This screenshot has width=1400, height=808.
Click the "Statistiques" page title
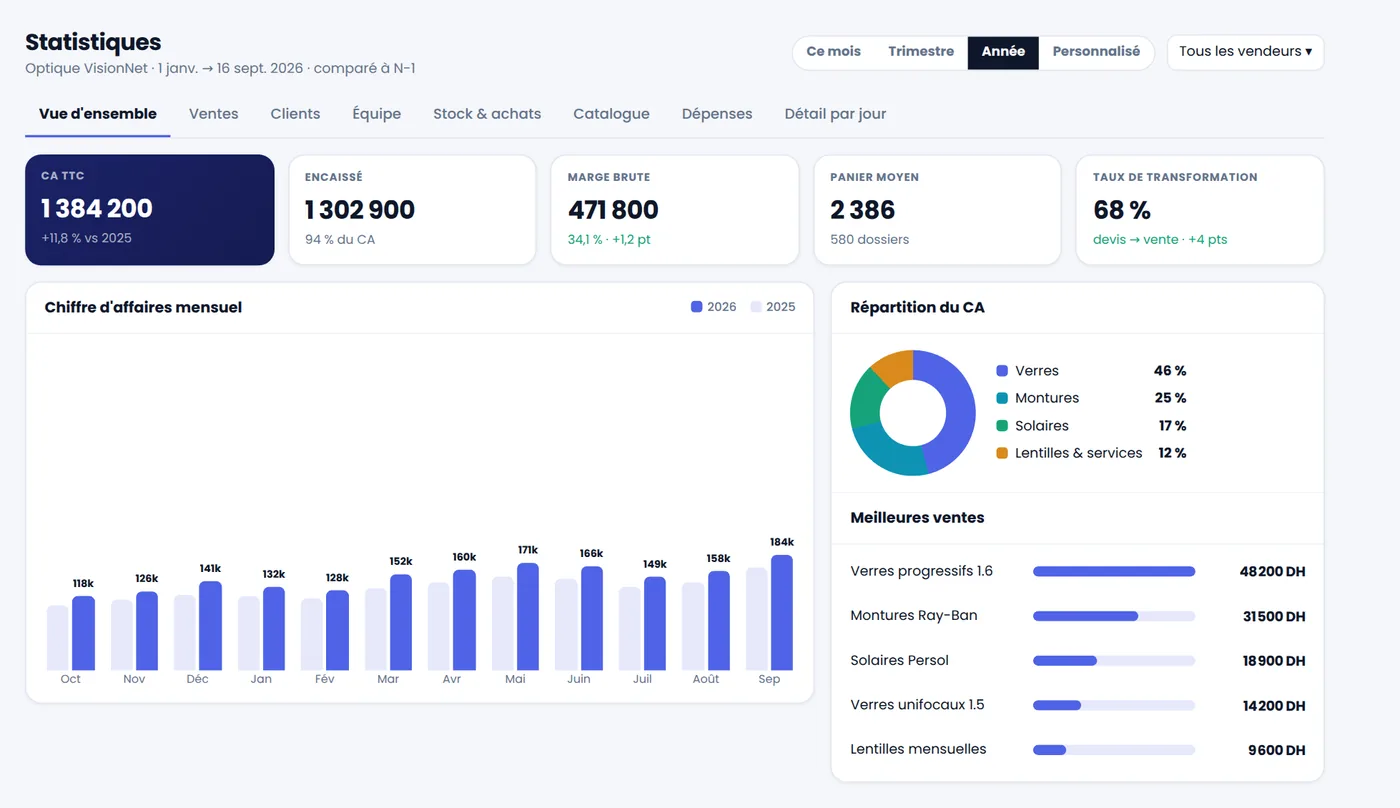tap(93, 42)
